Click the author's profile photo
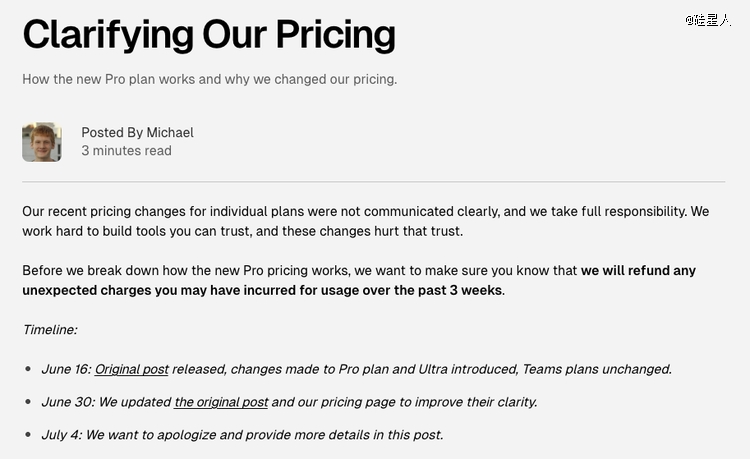 [42, 142]
